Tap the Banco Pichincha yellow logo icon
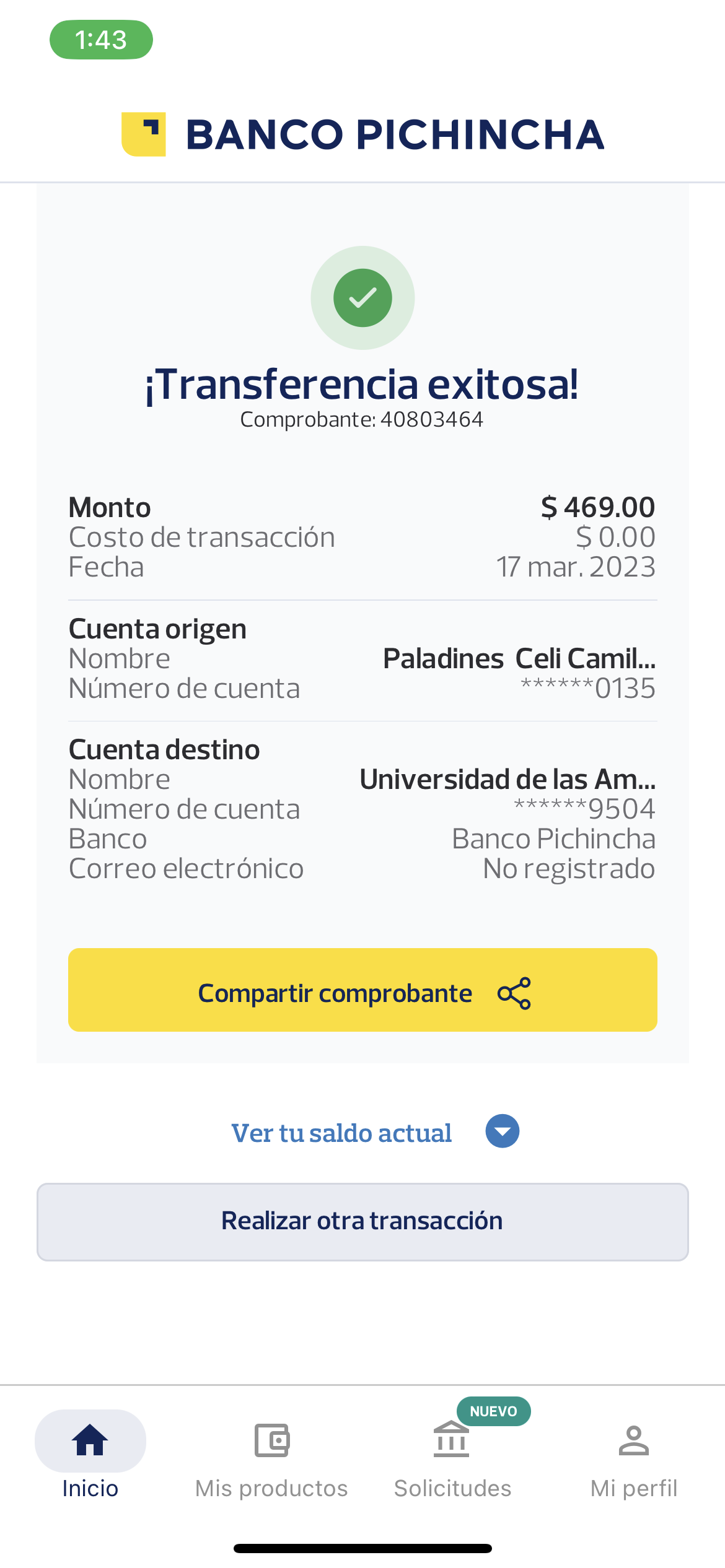725x1568 pixels. coord(143,134)
